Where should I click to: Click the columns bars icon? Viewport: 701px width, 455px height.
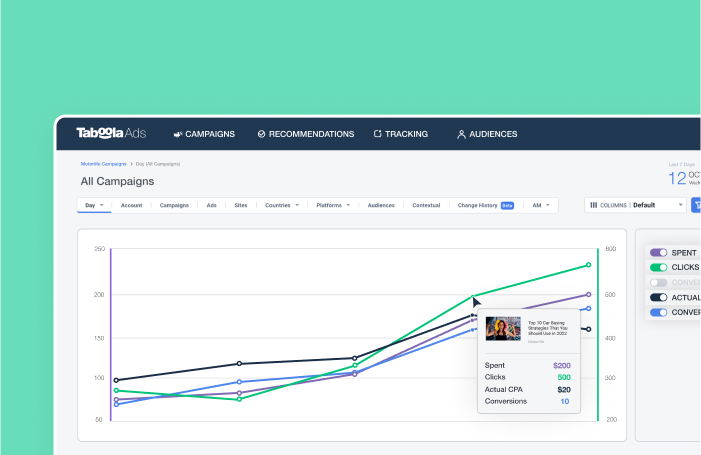coord(594,205)
